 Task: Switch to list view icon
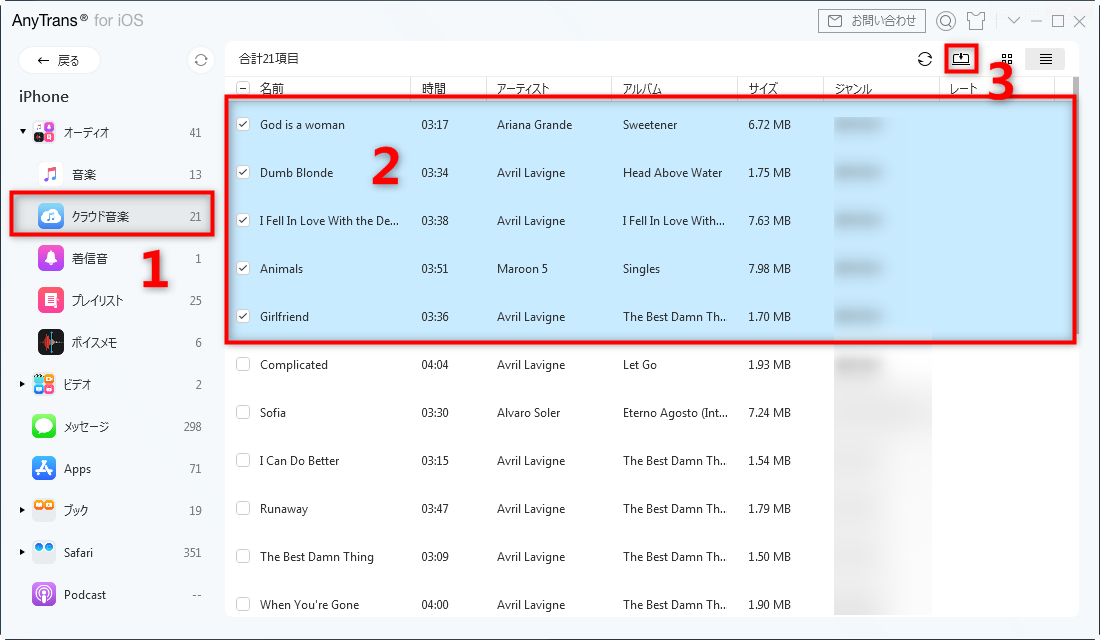1045,60
